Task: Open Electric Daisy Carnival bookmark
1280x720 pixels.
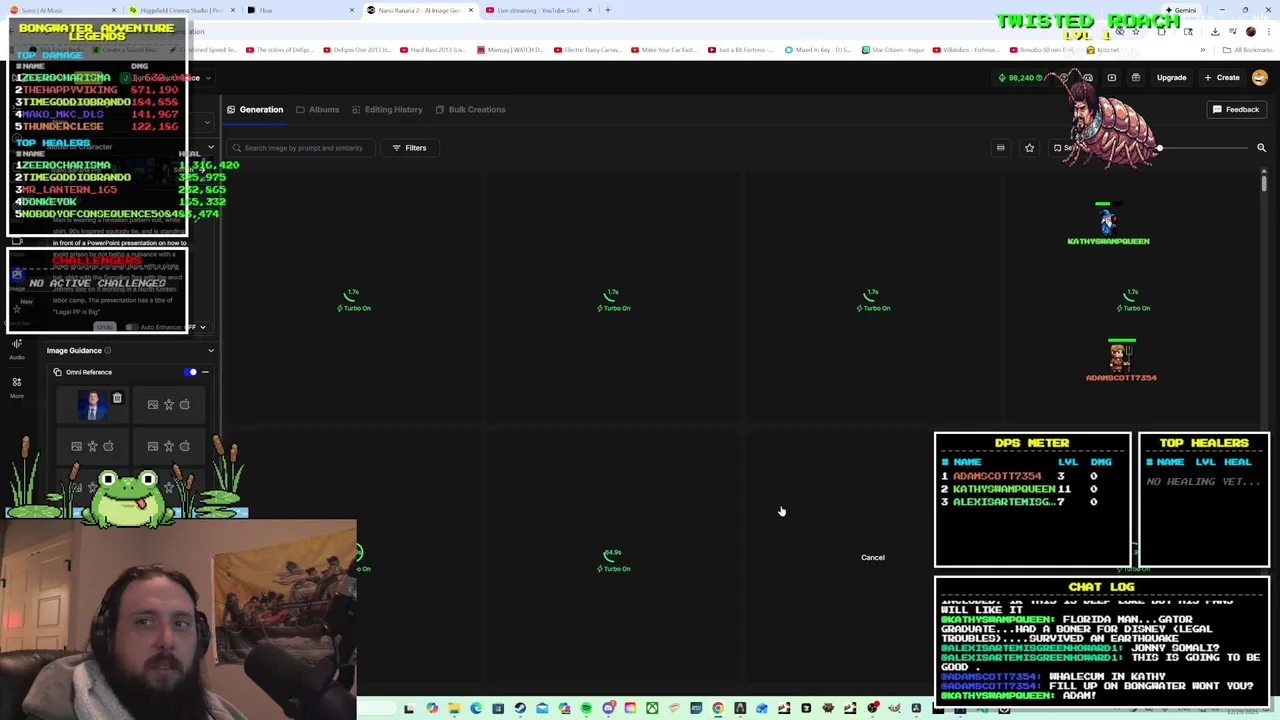Action: [x=588, y=50]
